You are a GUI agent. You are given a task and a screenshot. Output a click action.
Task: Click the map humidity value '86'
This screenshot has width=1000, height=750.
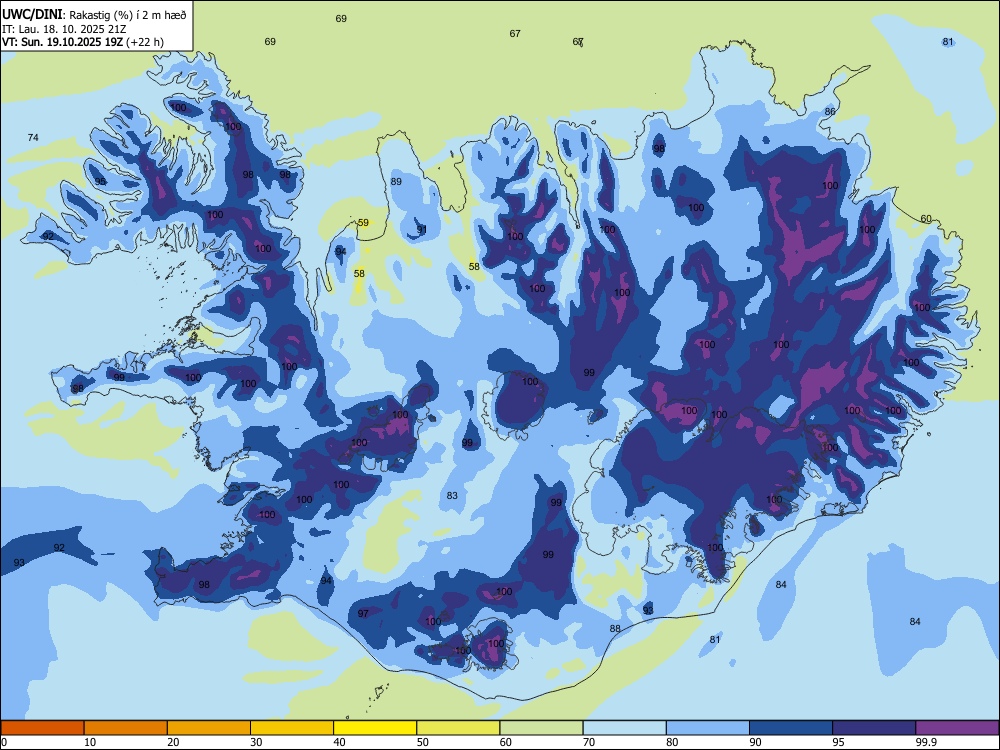click(830, 111)
